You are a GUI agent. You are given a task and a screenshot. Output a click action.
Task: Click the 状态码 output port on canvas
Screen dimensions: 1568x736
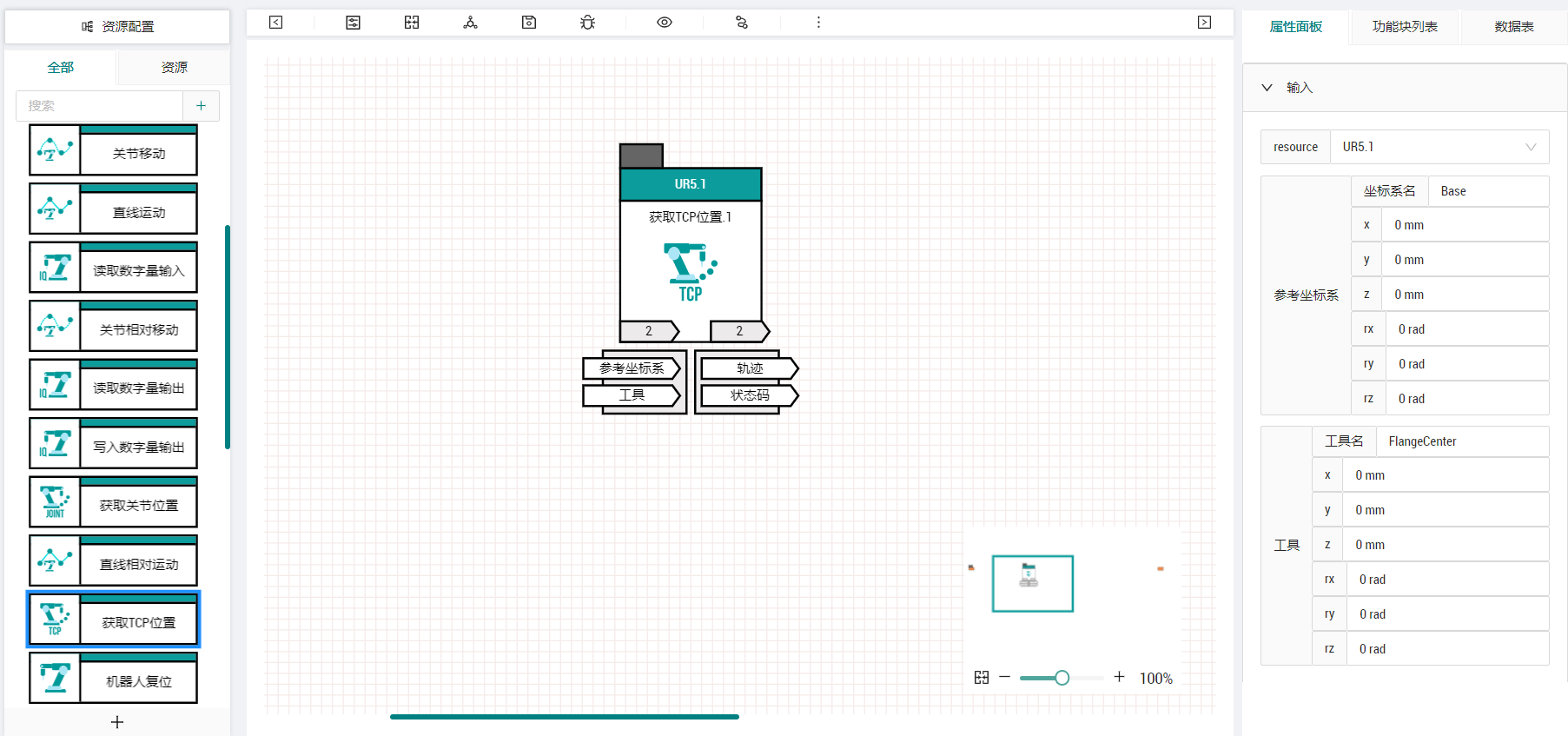[750, 395]
